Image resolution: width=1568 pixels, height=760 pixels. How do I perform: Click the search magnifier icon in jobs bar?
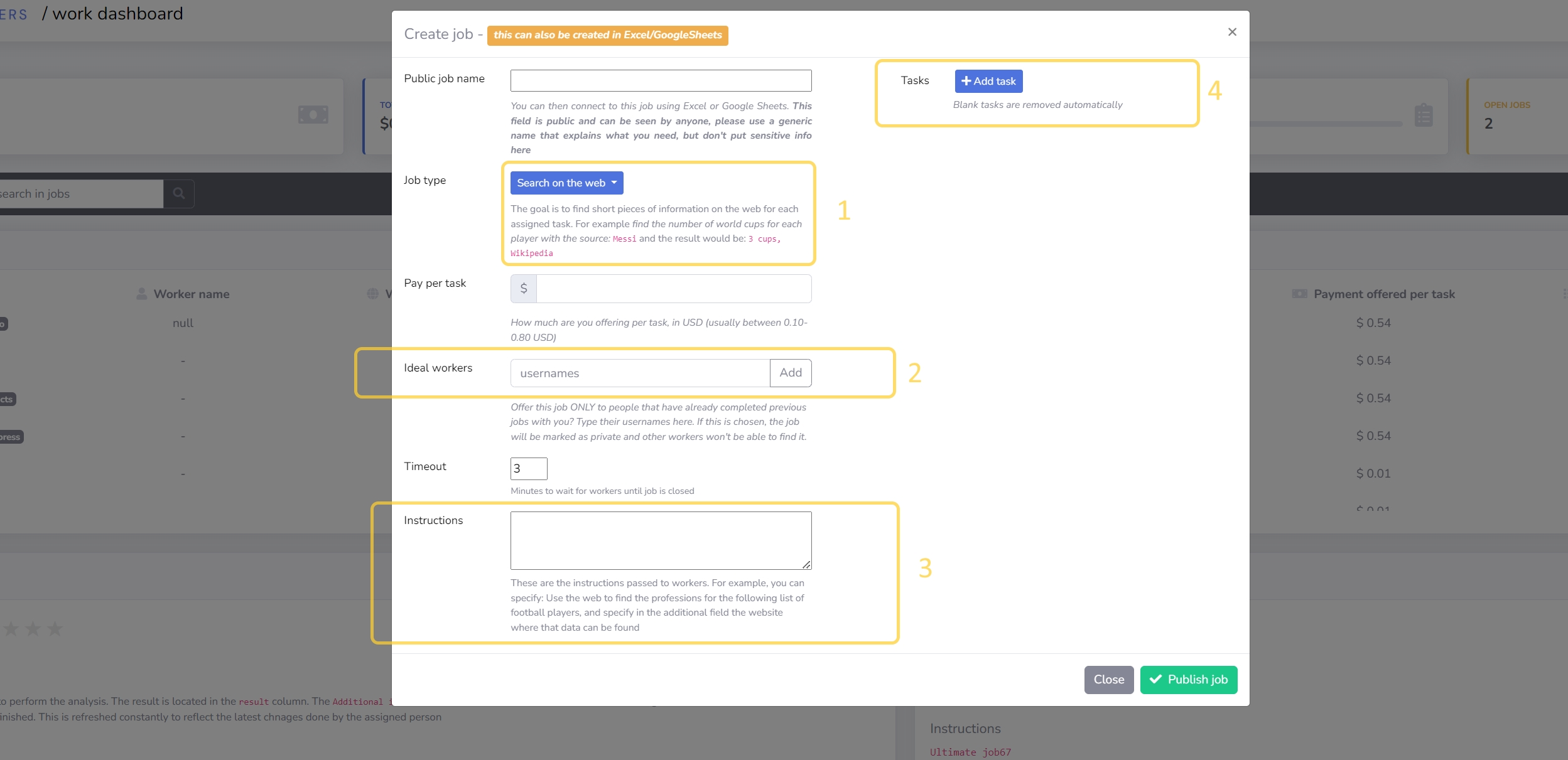pyautogui.click(x=179, y=193)
